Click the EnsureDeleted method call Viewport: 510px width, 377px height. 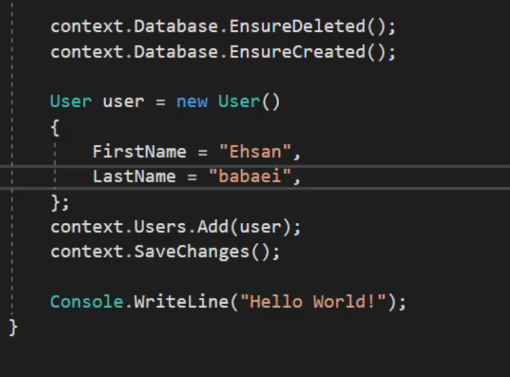tap(297, 26)
